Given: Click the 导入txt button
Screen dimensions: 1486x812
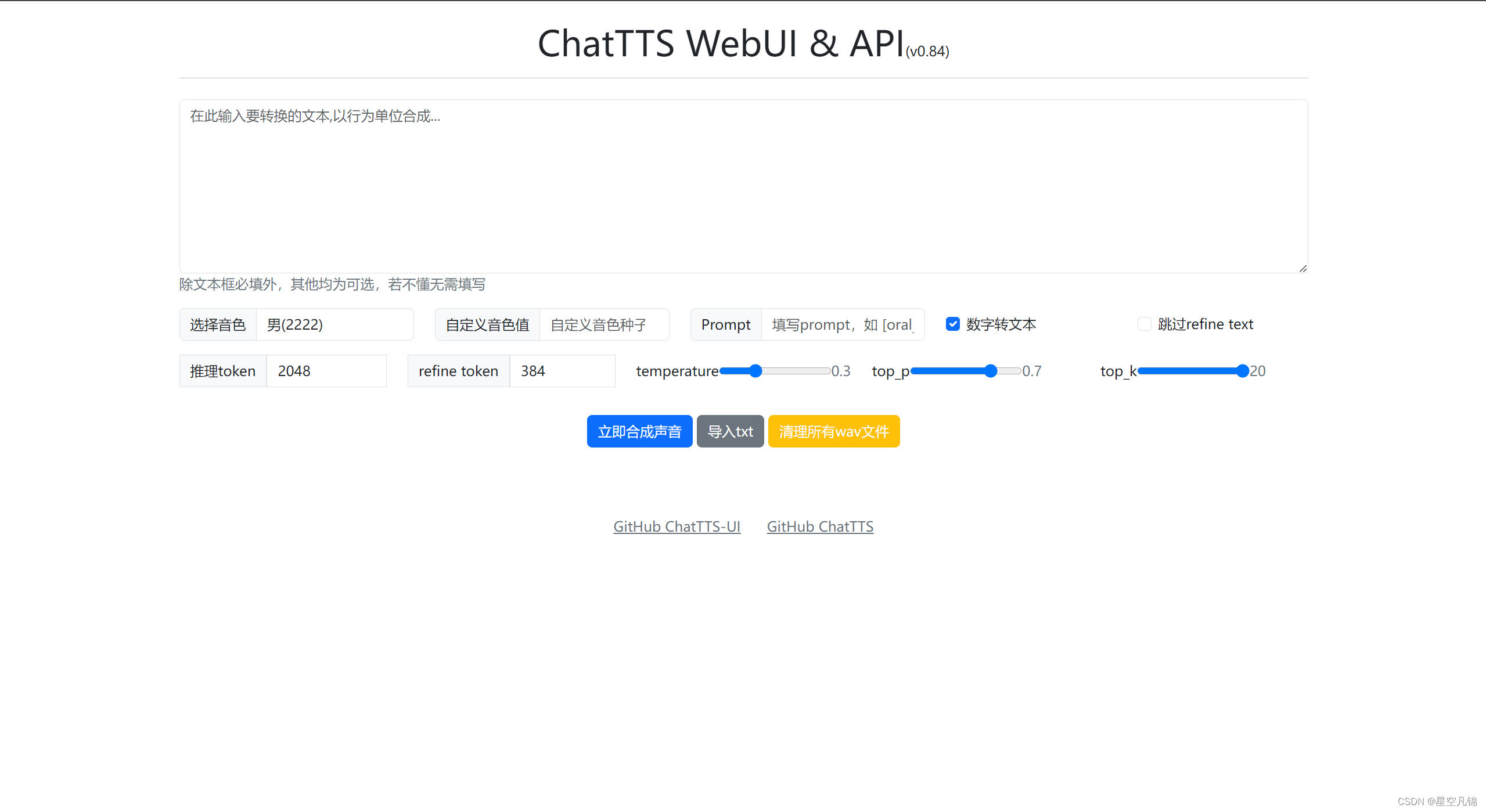Looking at the screenshot, I should click(x=730, y=431).
